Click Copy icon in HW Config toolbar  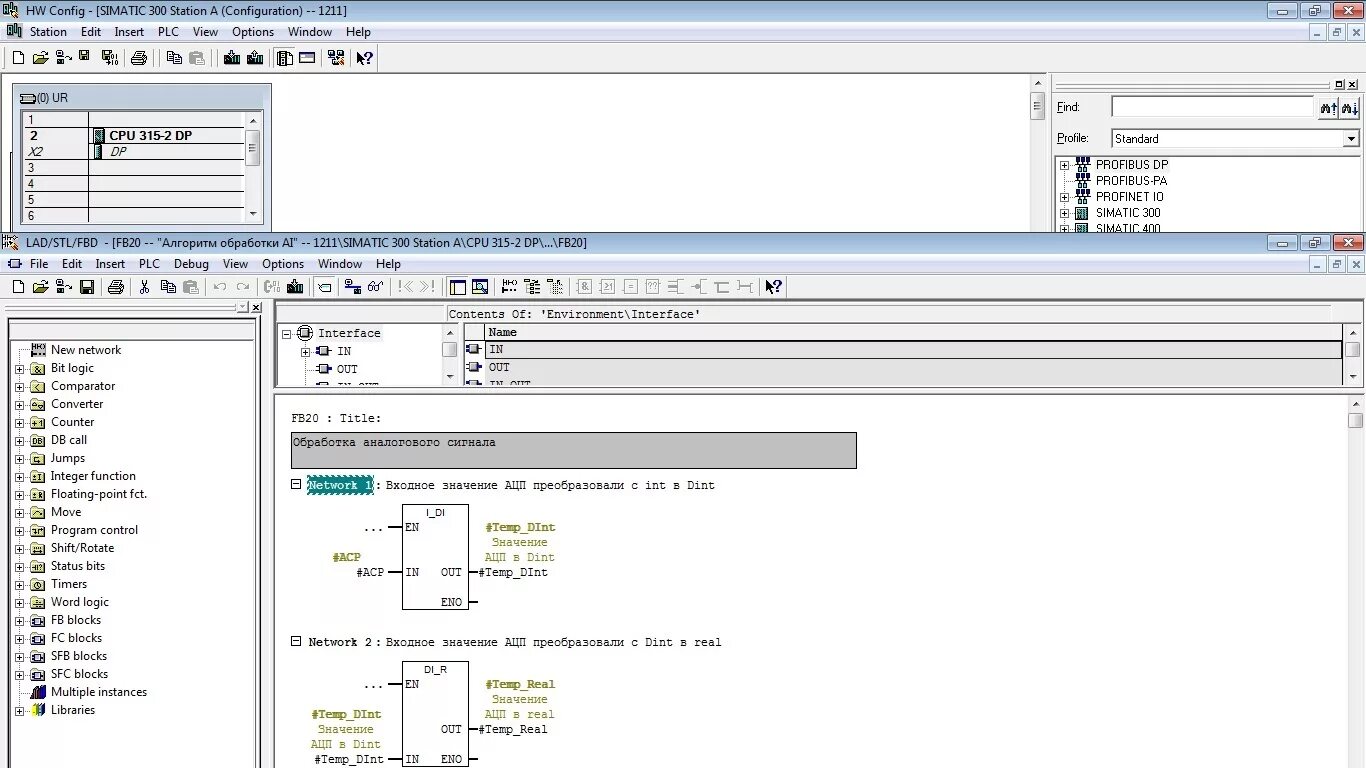(174, 58)
